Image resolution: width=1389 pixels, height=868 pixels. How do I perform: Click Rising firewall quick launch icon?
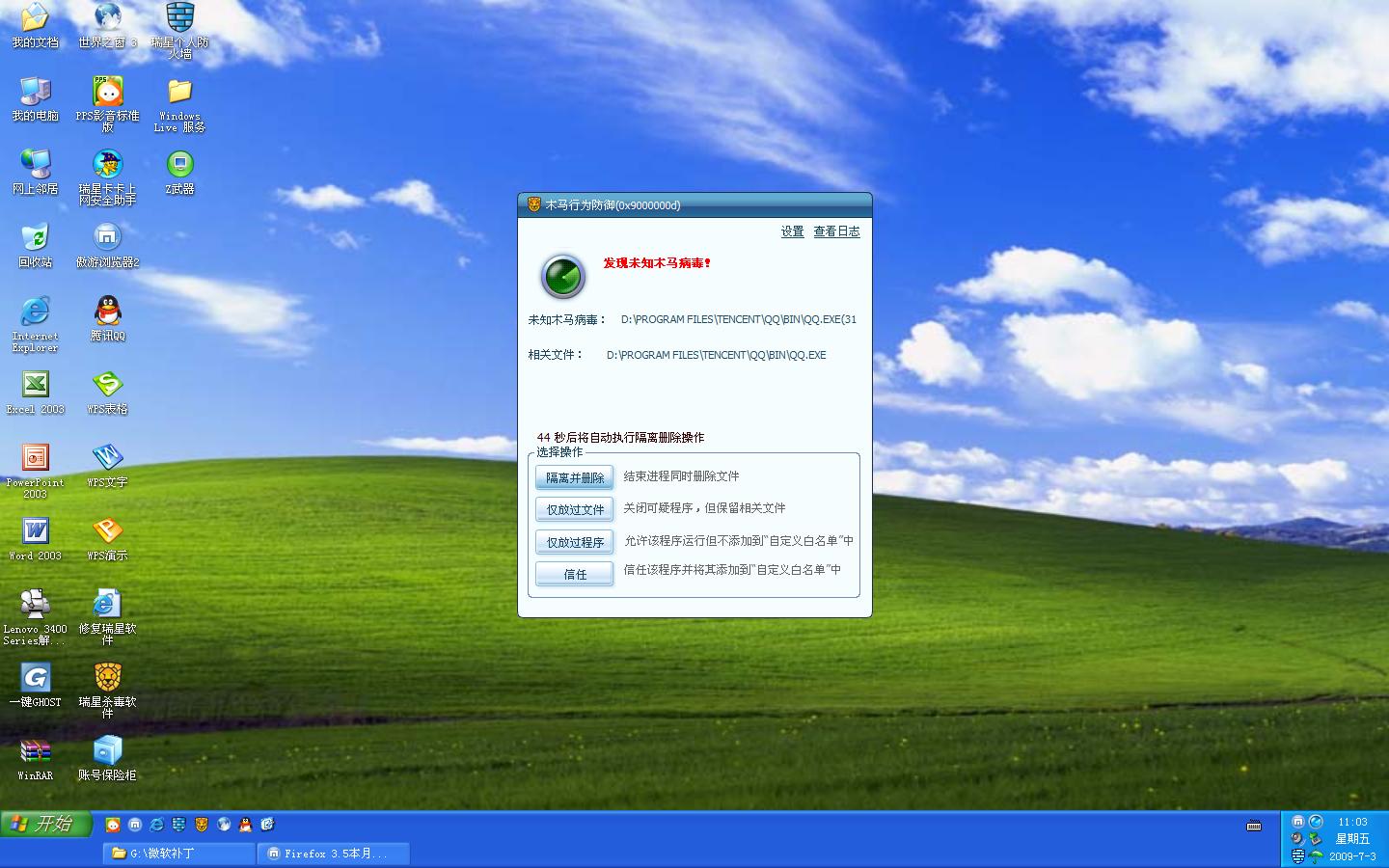pyautogui.click(x=179, y=825)
